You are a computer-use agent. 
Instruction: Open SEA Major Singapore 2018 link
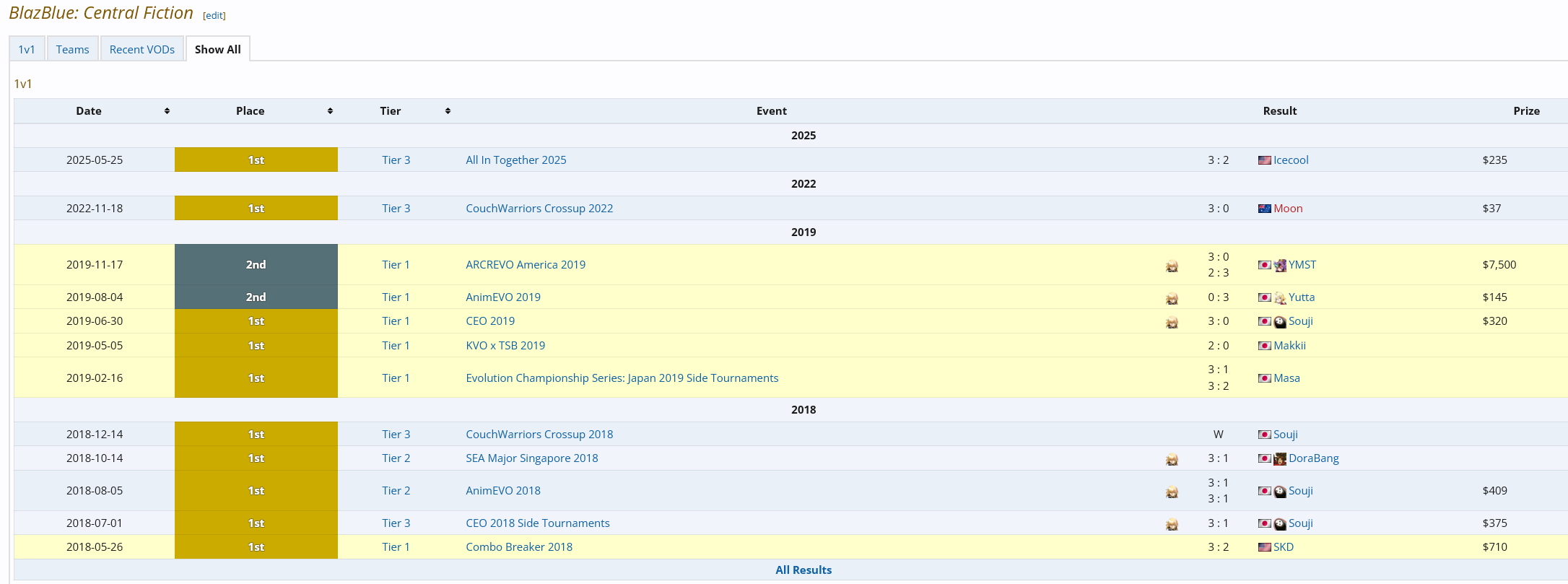[x=532, y=458]
